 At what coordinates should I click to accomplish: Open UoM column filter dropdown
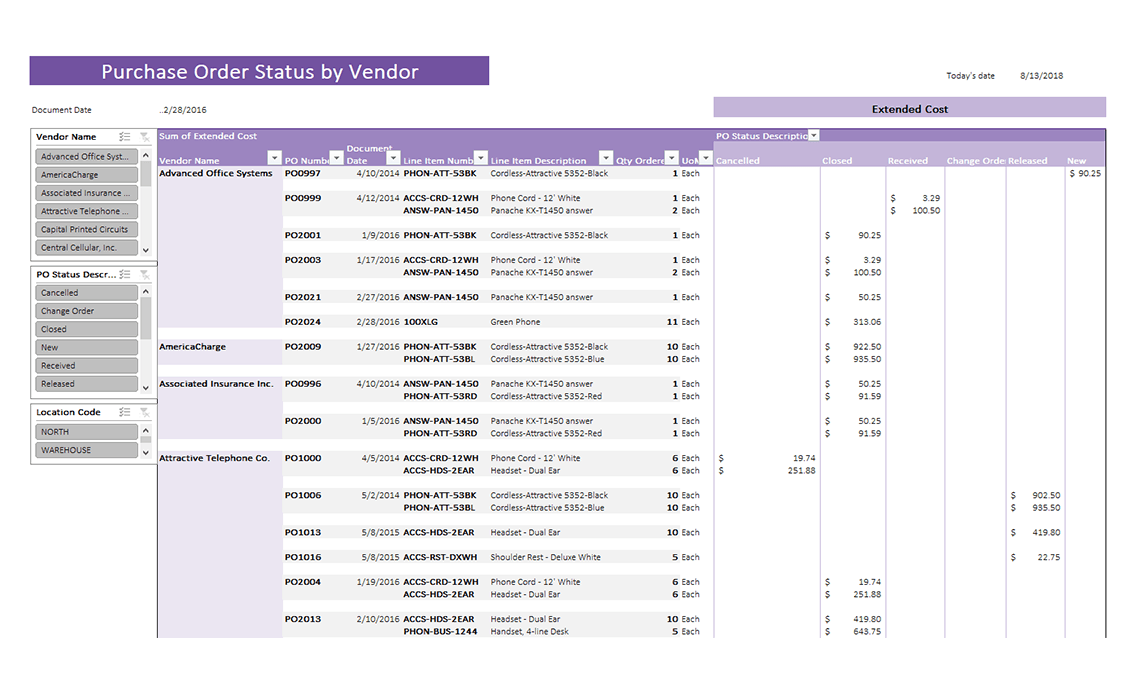[x=705, y=158]
